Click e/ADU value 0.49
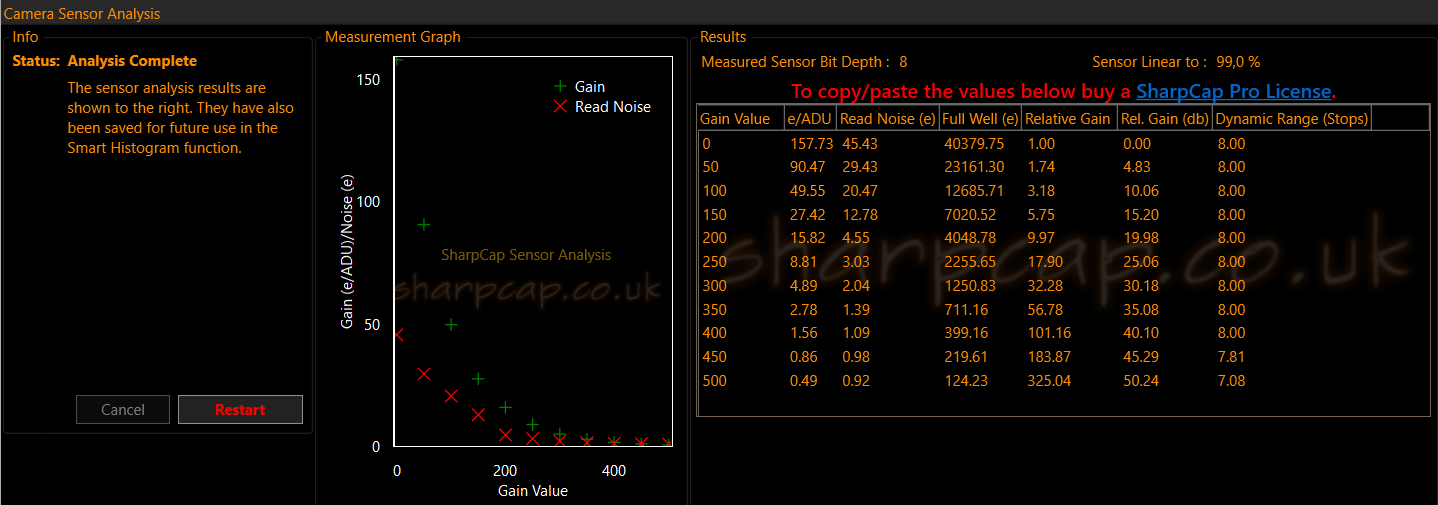The height and width of the screenshot is (505, 1438). click(804, 381)
